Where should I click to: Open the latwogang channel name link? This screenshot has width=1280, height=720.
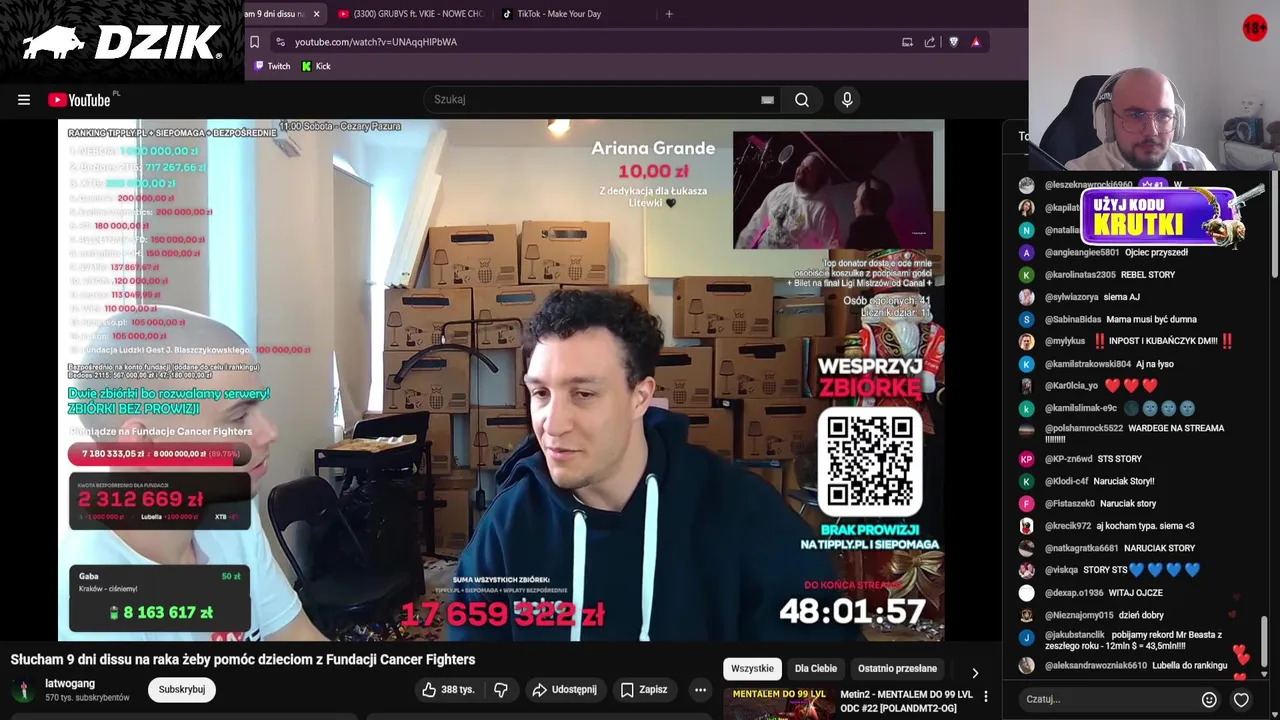(70, 684)
